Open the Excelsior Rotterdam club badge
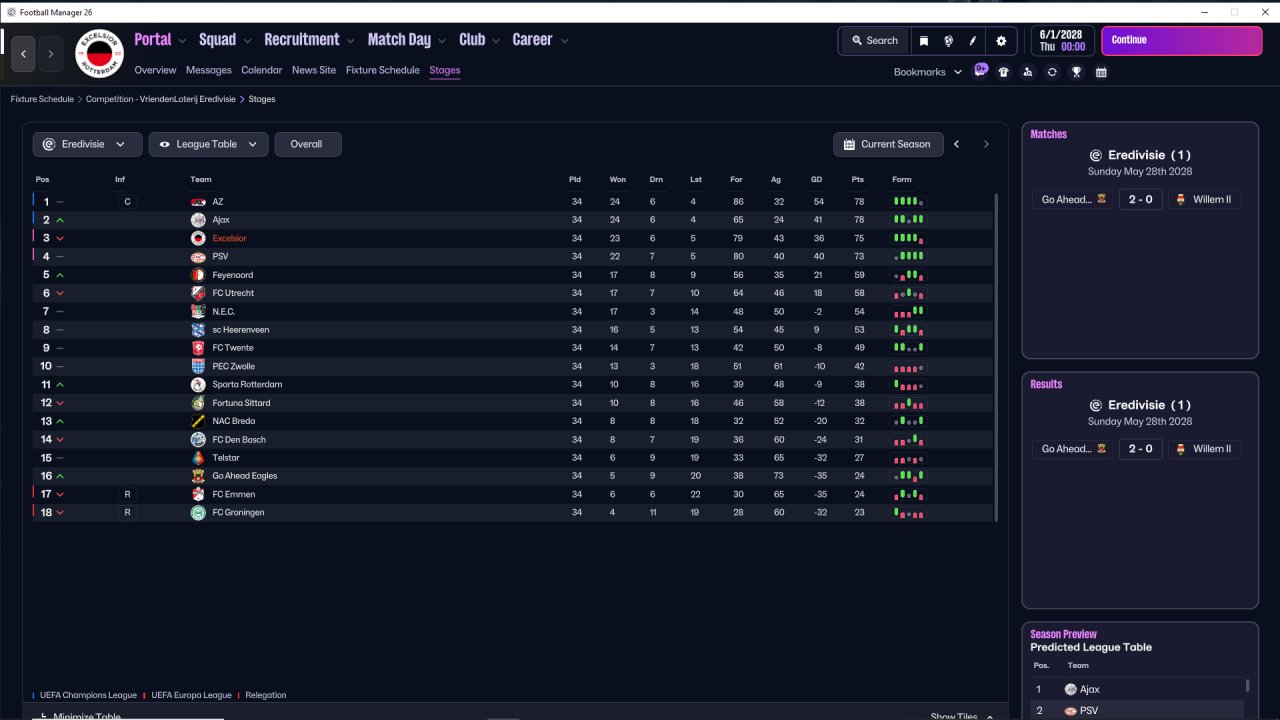 click(99, 53)
